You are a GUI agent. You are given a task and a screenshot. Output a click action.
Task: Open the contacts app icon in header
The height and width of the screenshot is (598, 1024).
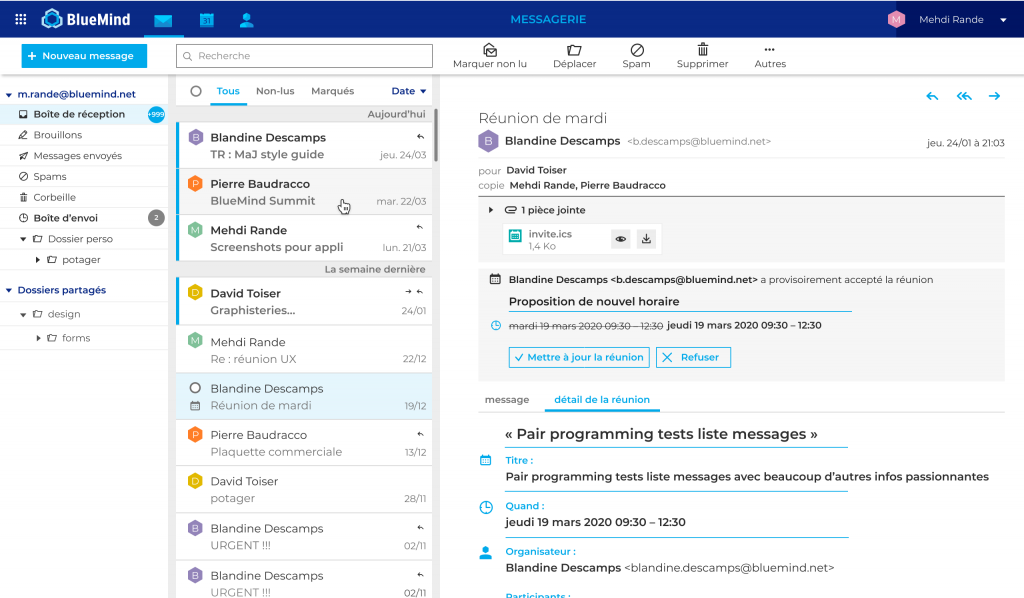tap(247, 20)
